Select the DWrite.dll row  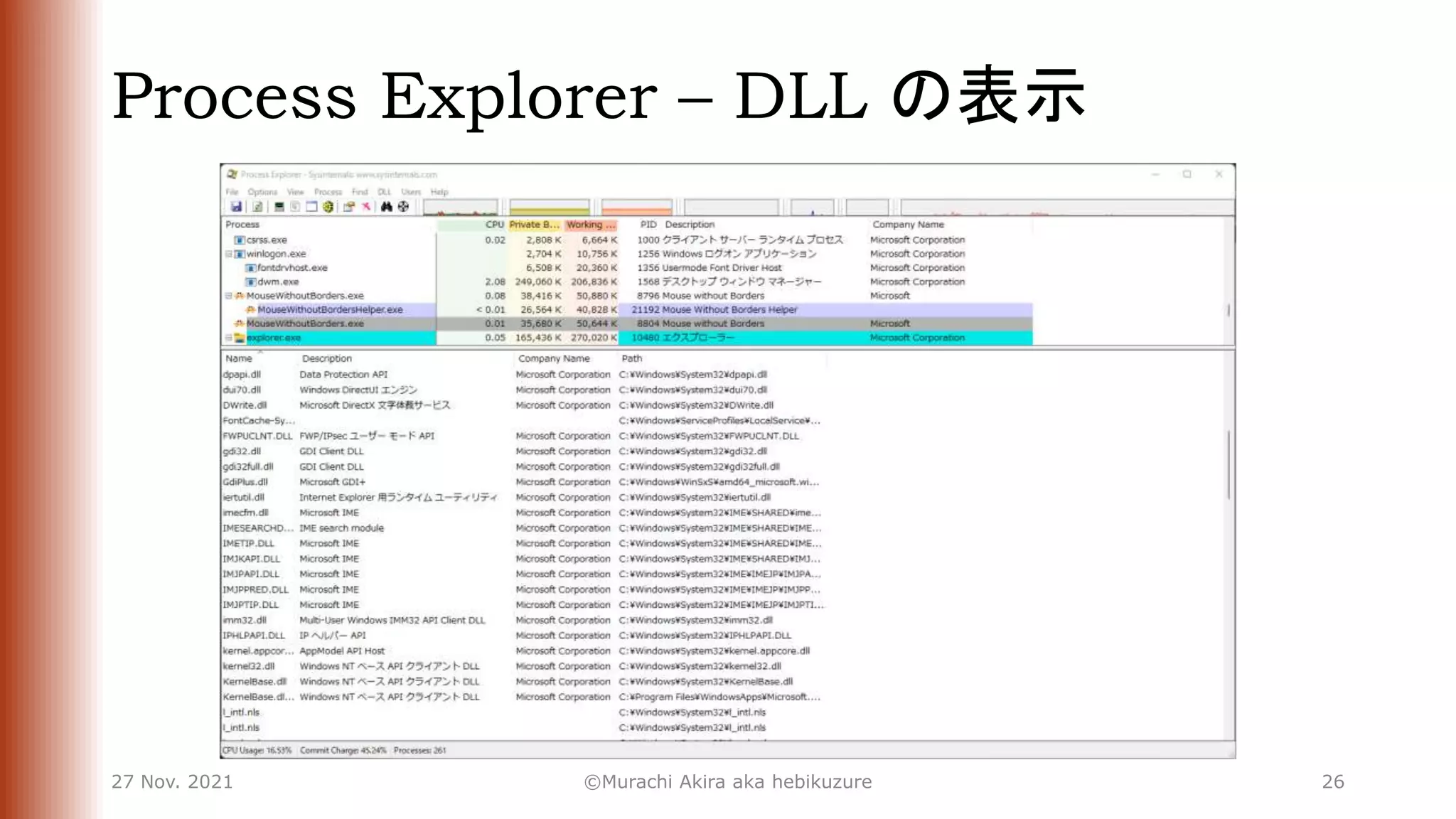524,405
